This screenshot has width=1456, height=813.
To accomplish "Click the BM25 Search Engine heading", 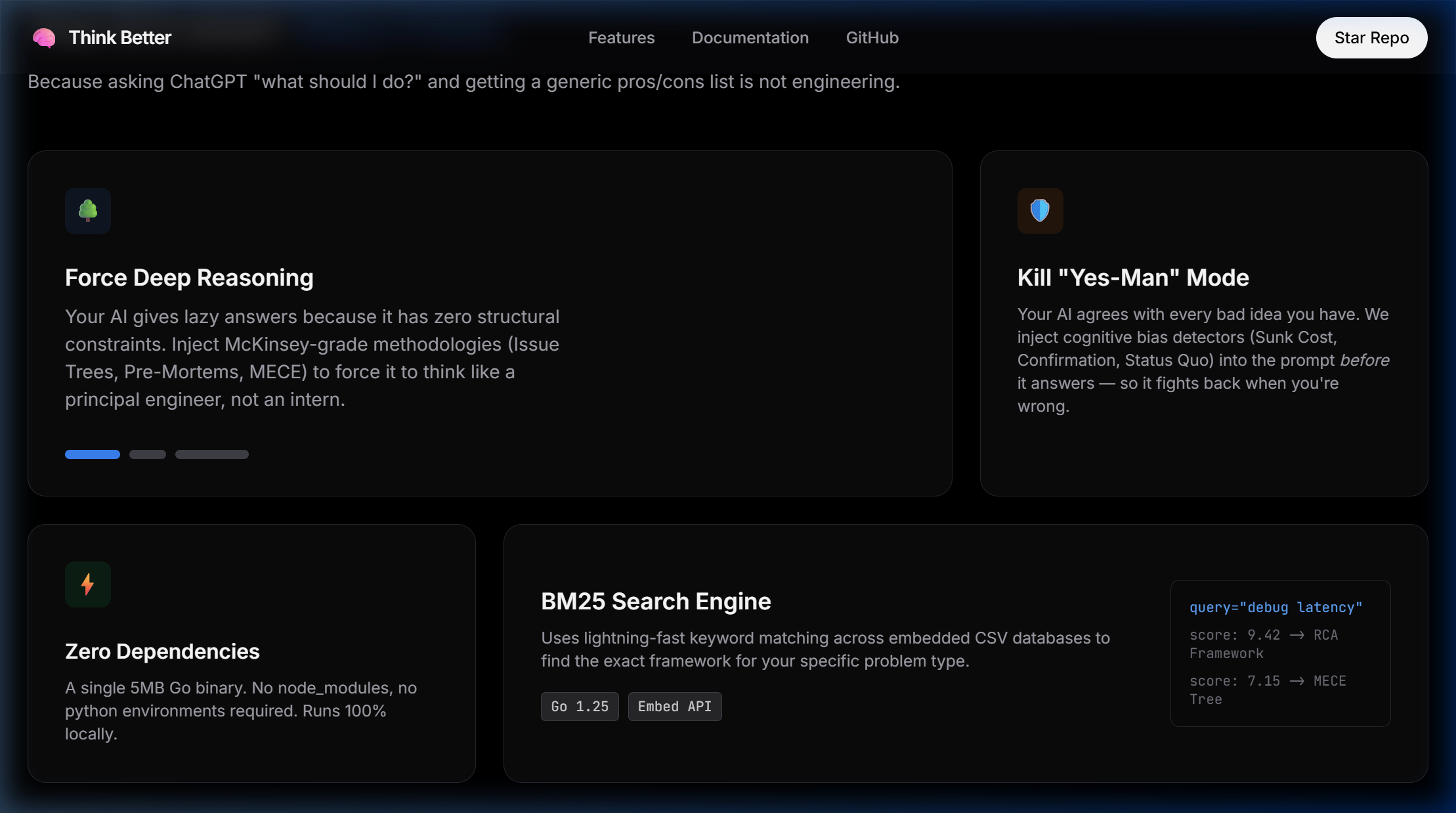I will click(656, 602).
